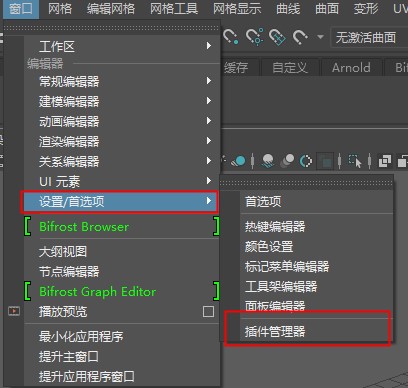Open the 窗口 menu in menu bar
The height and width of the screenshot is (388, 408).
coord(21,9)
